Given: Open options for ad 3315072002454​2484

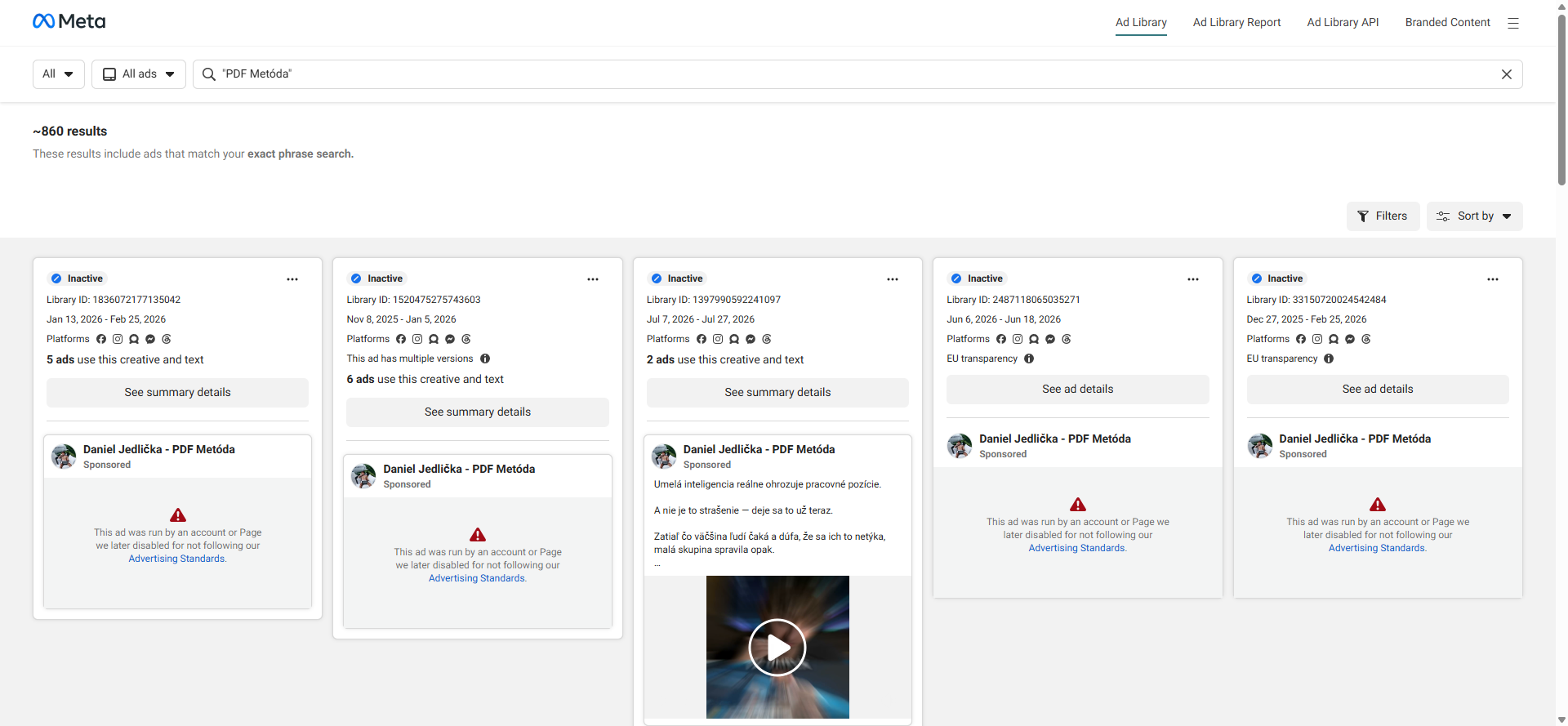Looking at the screenshot, I should 1493,279.
